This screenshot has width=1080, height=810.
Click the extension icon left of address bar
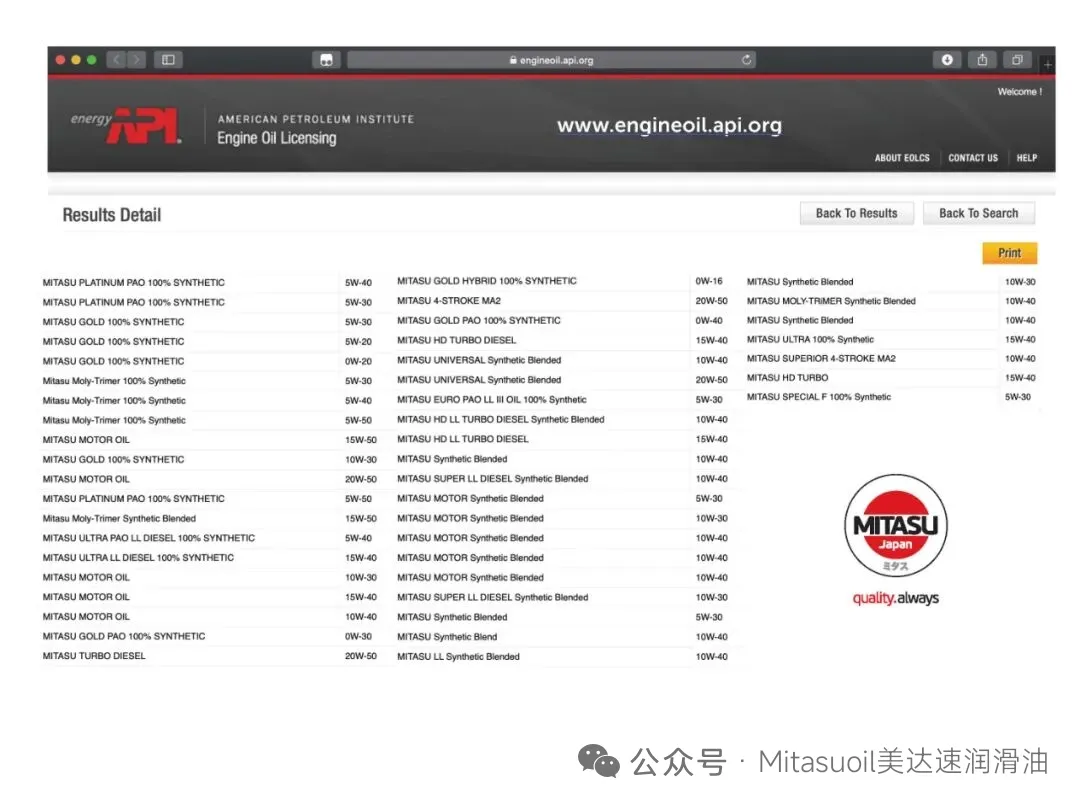(x=326, y=60)
